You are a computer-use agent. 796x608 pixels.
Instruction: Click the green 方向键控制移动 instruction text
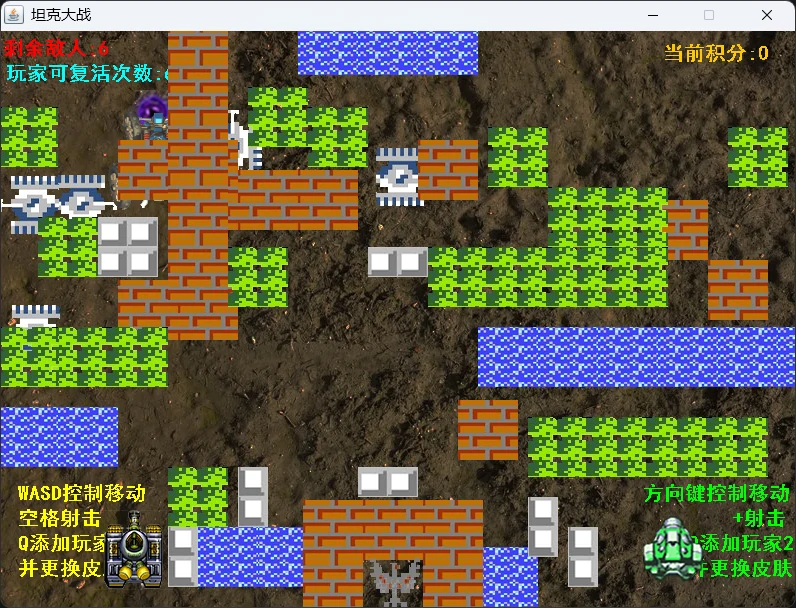pyautogui.click(x=716, y=494)
